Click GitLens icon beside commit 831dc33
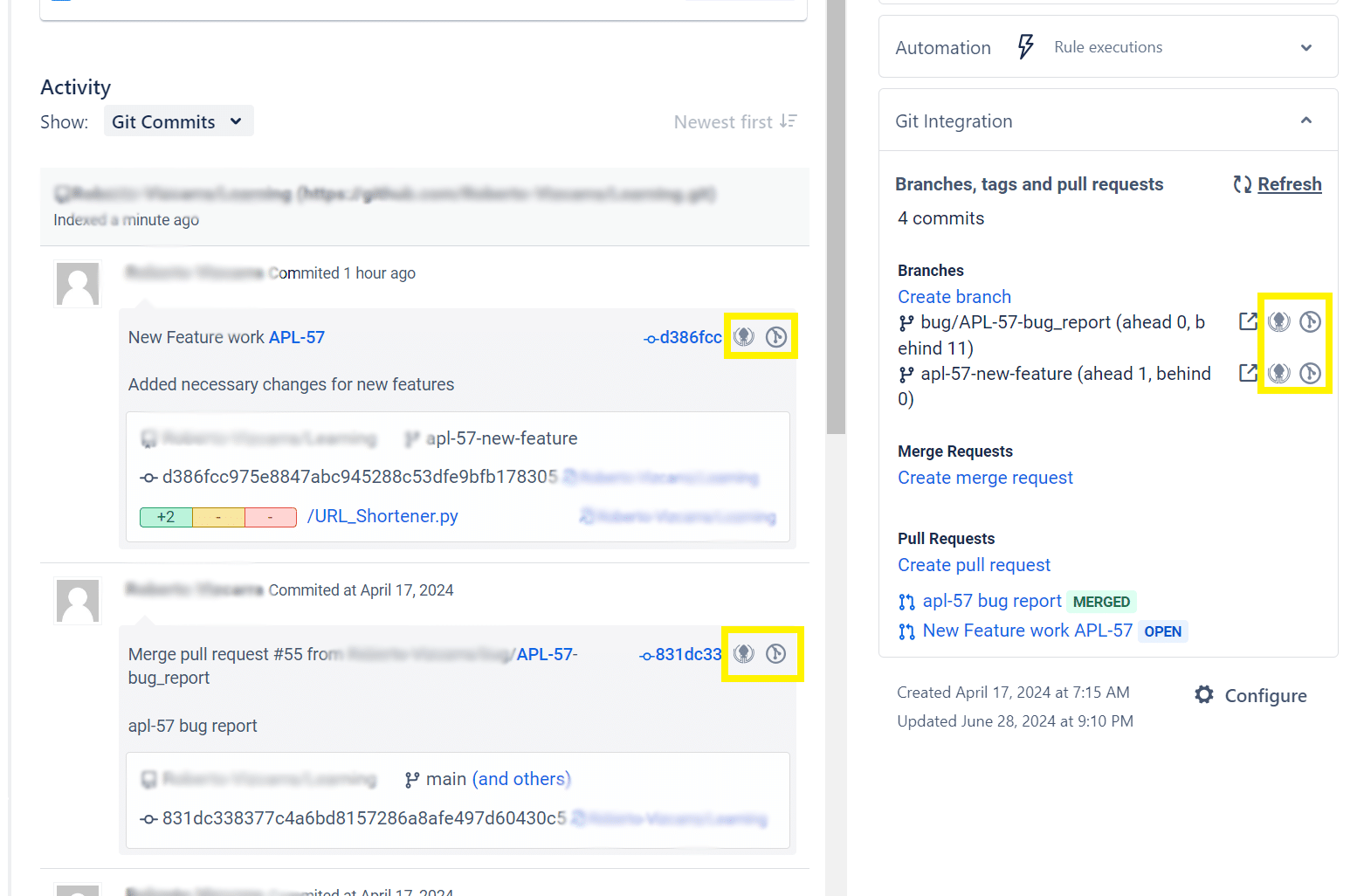This screenshot has height=896, width=1357. coord(776,653)
